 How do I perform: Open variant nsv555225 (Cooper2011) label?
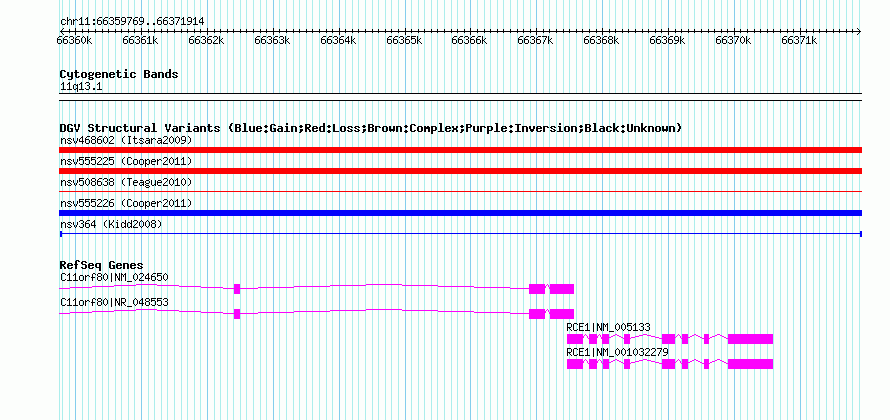tap(126, 162)
